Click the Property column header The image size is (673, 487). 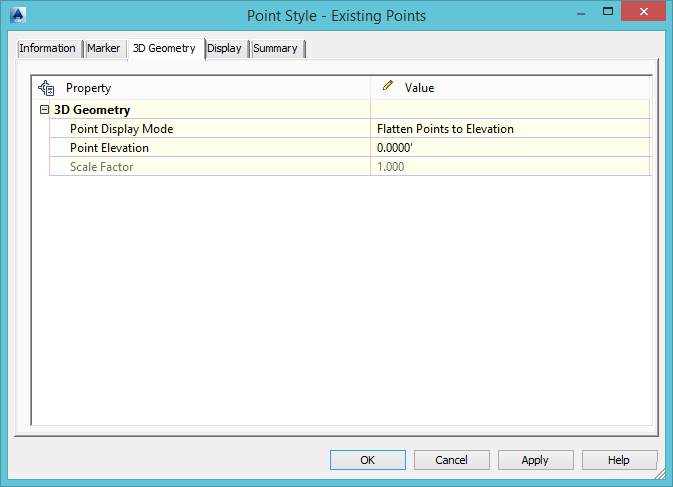201,88
